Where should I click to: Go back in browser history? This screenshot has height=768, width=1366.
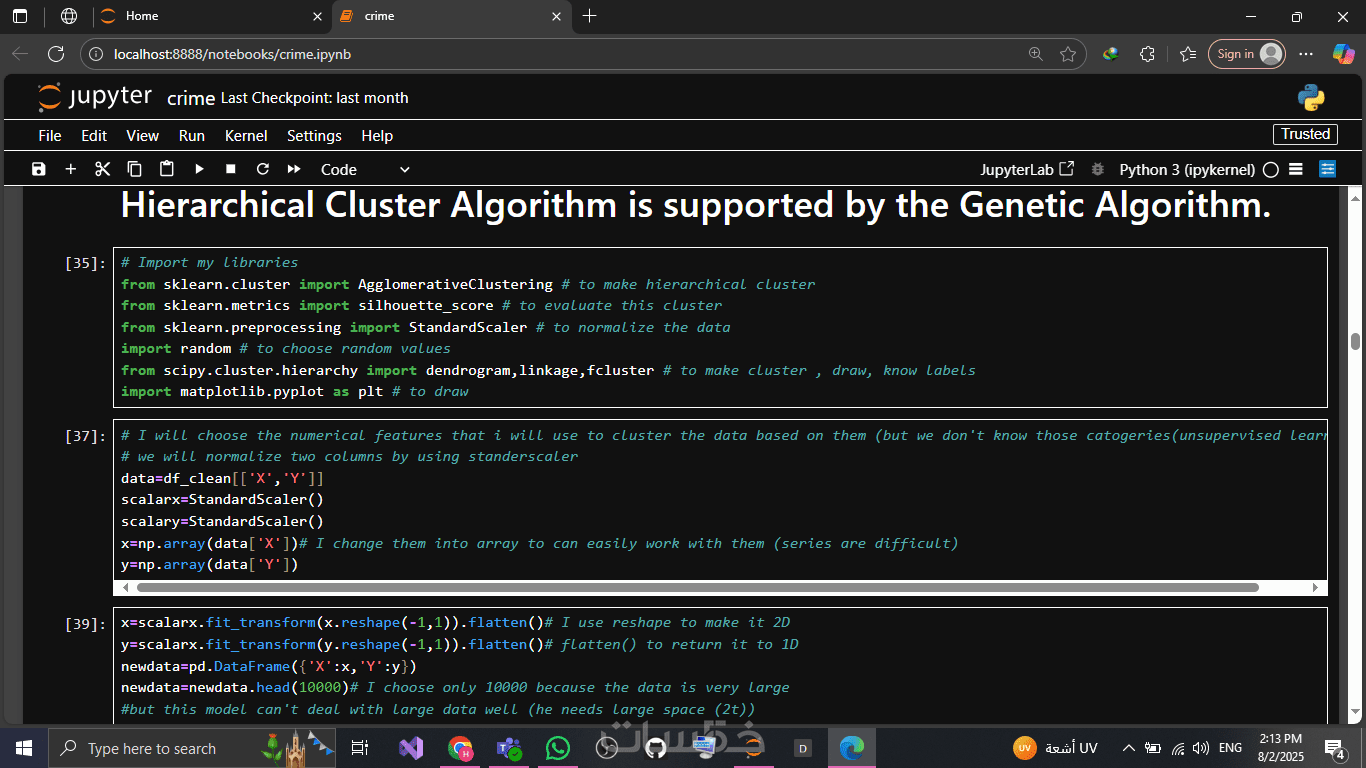pyautogui.click(x=20, y=54)
